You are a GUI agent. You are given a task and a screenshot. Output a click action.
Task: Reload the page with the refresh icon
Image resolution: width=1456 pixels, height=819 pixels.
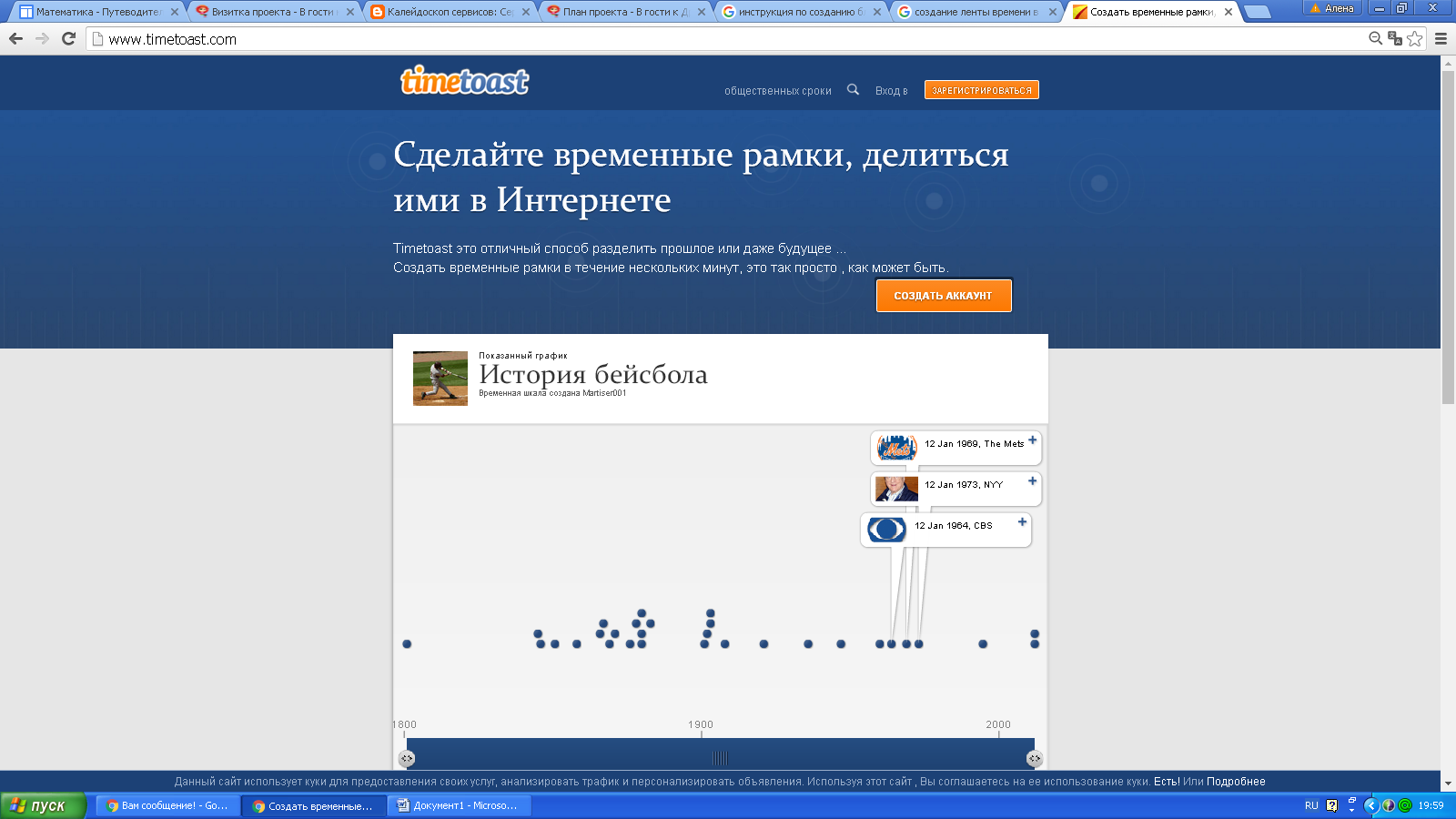point(68,38)
